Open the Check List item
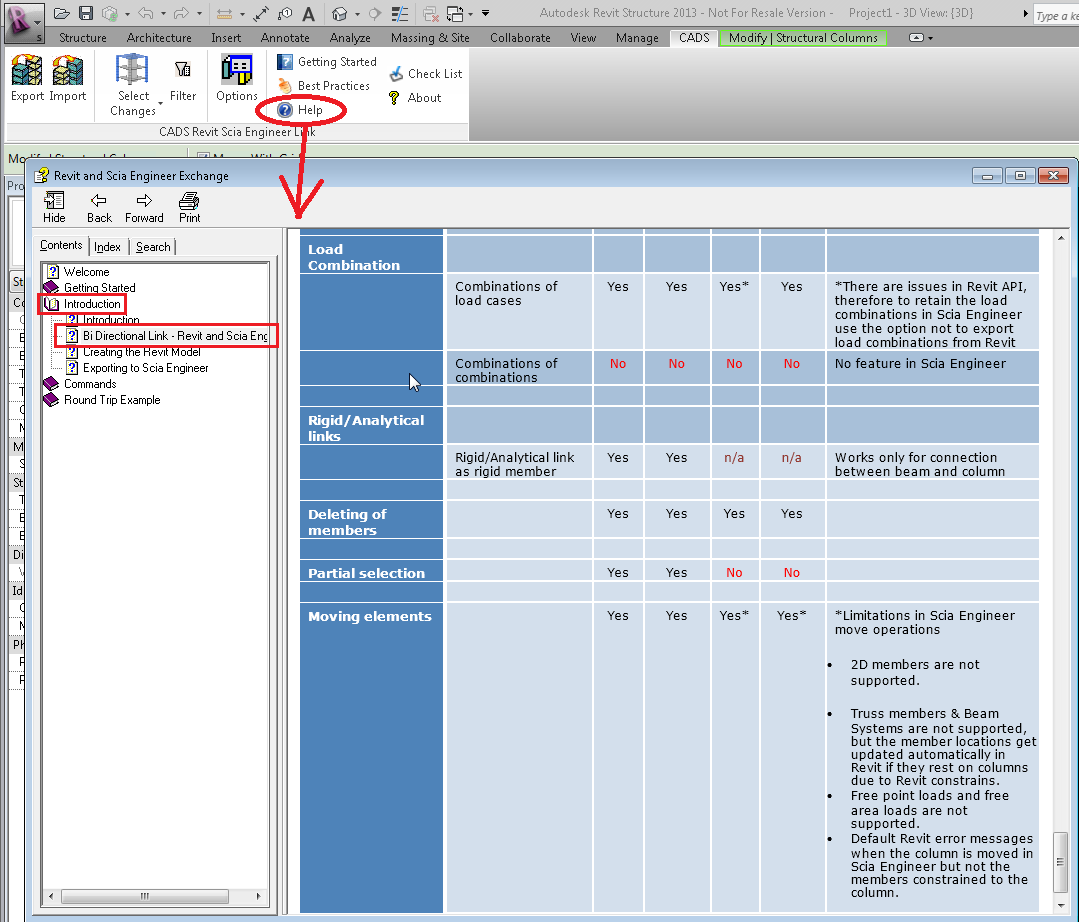 426,74
